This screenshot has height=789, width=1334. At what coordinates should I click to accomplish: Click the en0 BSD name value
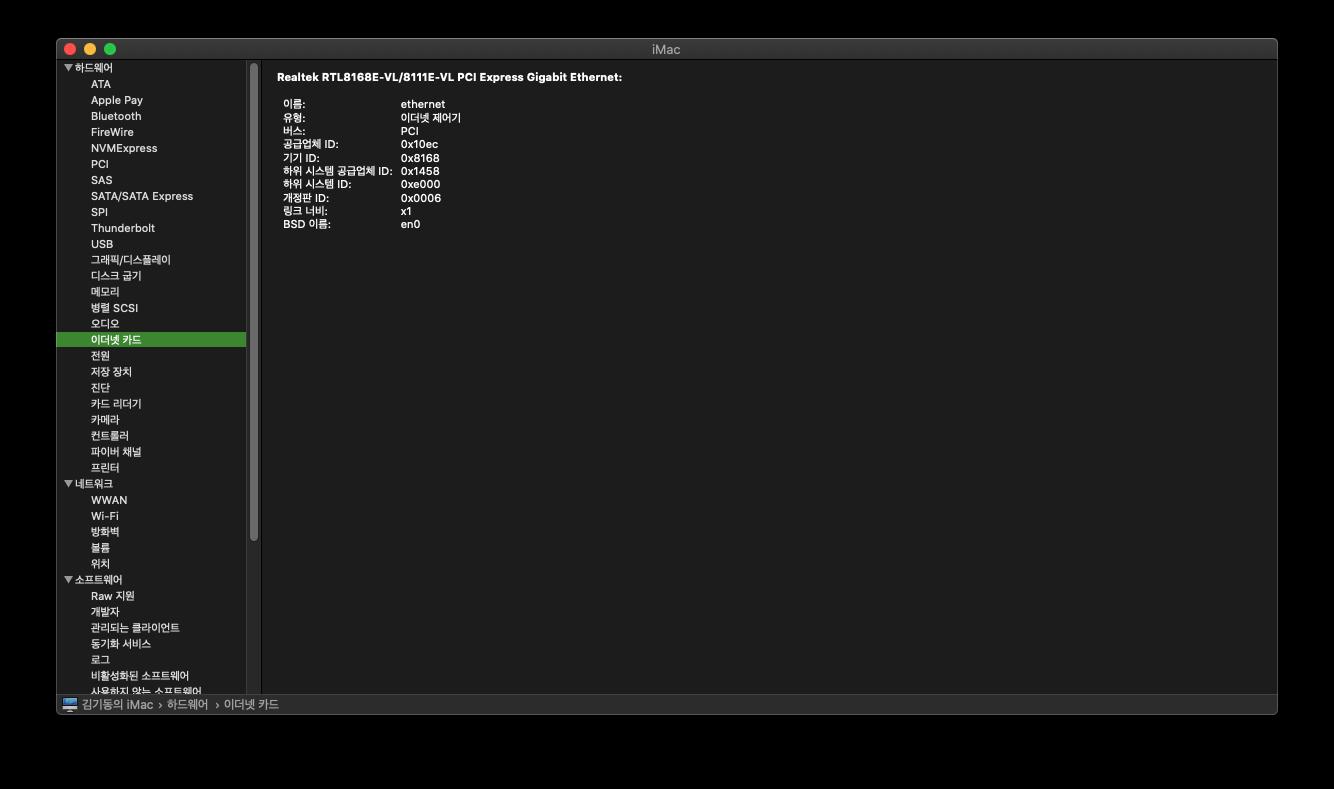click(410, 224)
